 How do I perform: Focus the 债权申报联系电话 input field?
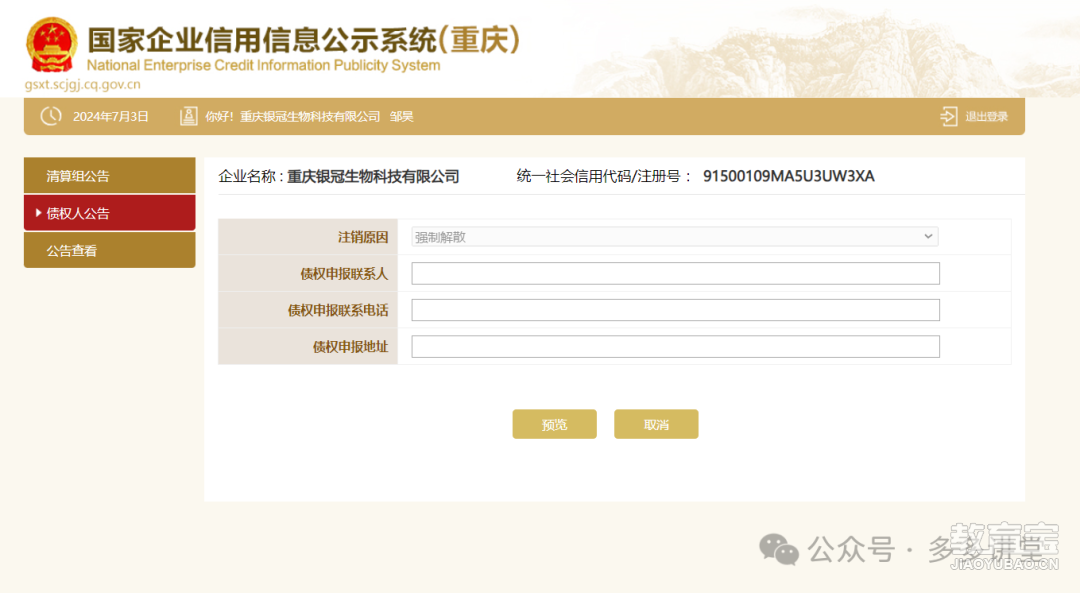[675, 310]
